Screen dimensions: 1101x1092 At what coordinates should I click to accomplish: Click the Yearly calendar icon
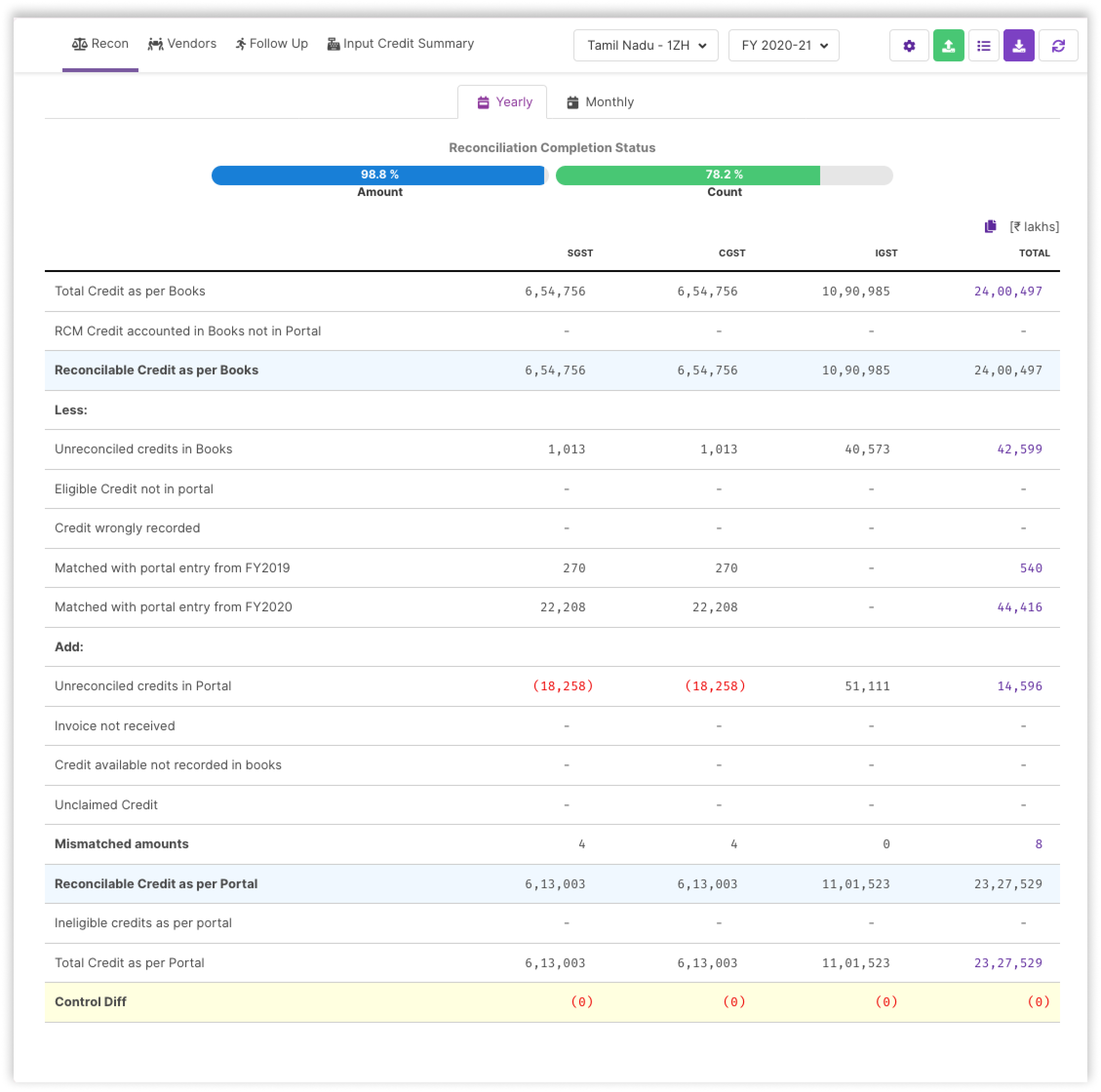click(x=483, y=102)
